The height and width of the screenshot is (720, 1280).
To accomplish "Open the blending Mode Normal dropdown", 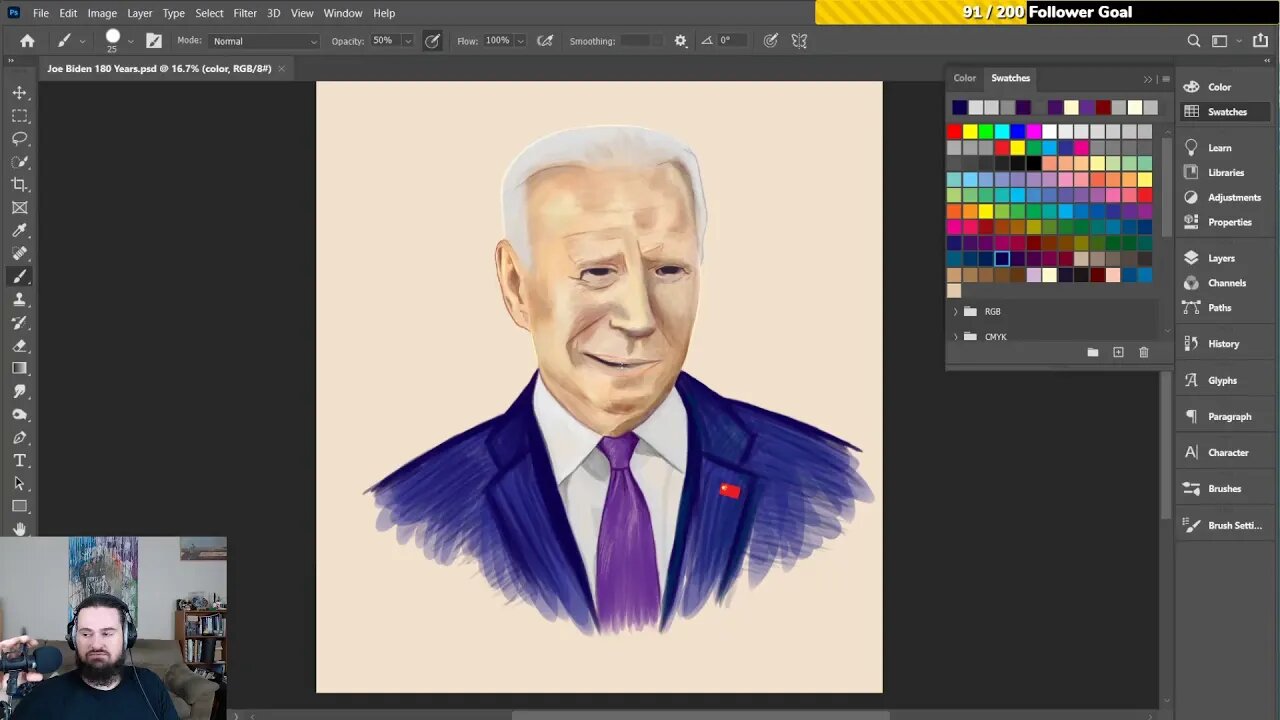I will 265,41.
